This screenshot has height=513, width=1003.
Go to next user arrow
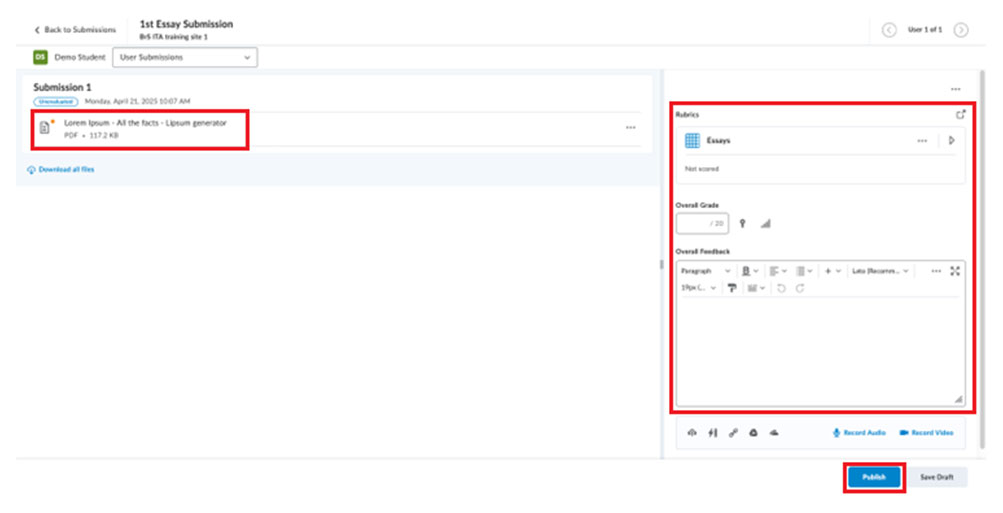coord(961,30)
